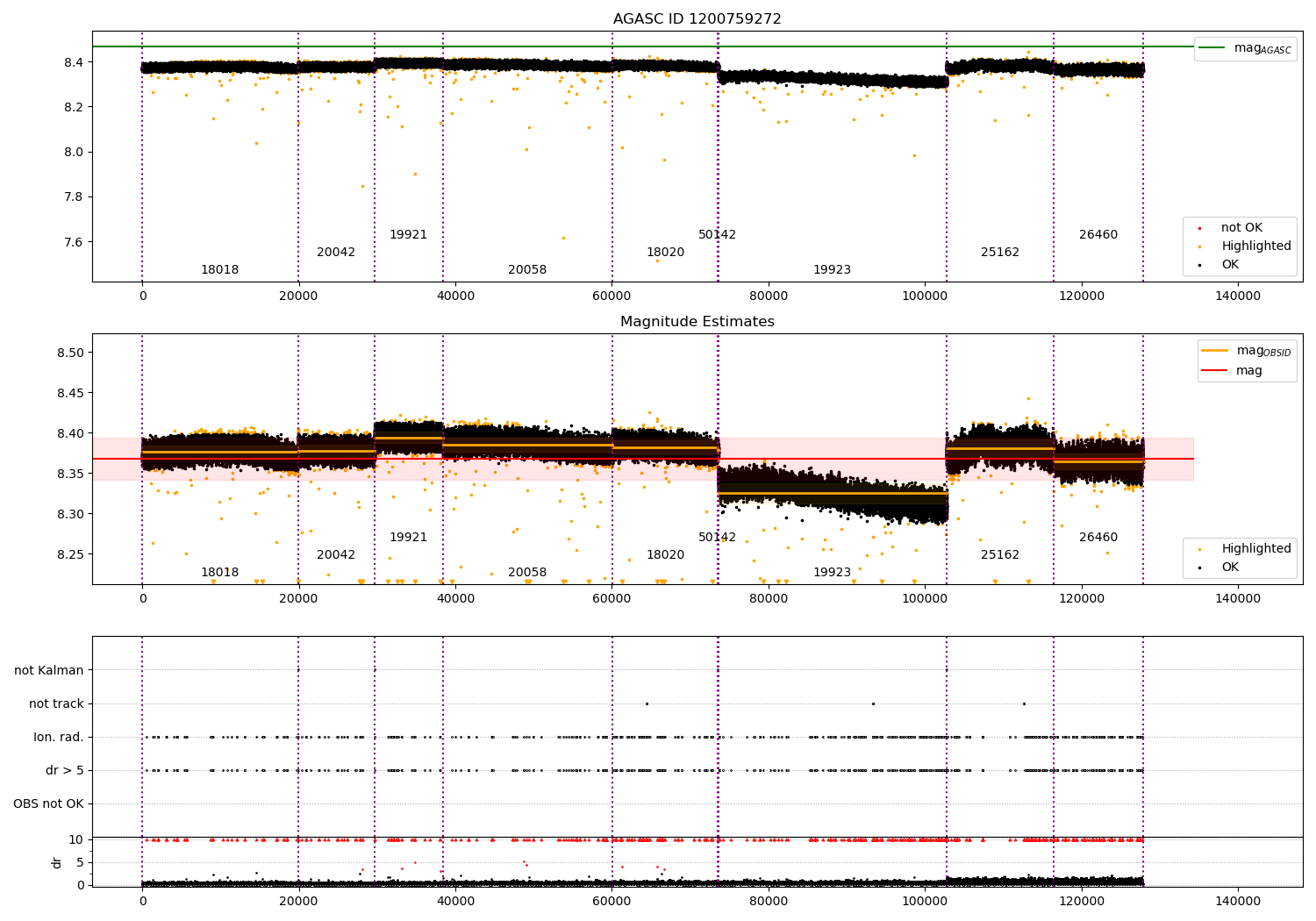Click the 8.25 y-axis tick label

click(x=70, y=554)
